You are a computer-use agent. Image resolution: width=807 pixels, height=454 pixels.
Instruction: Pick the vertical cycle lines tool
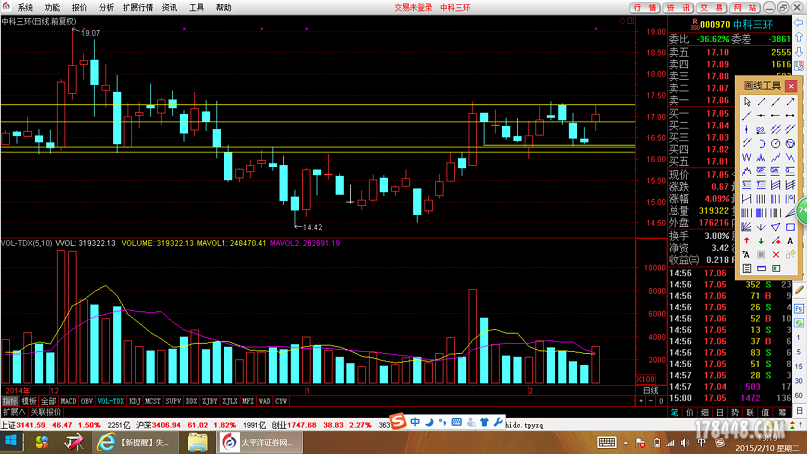coord(761,199)
